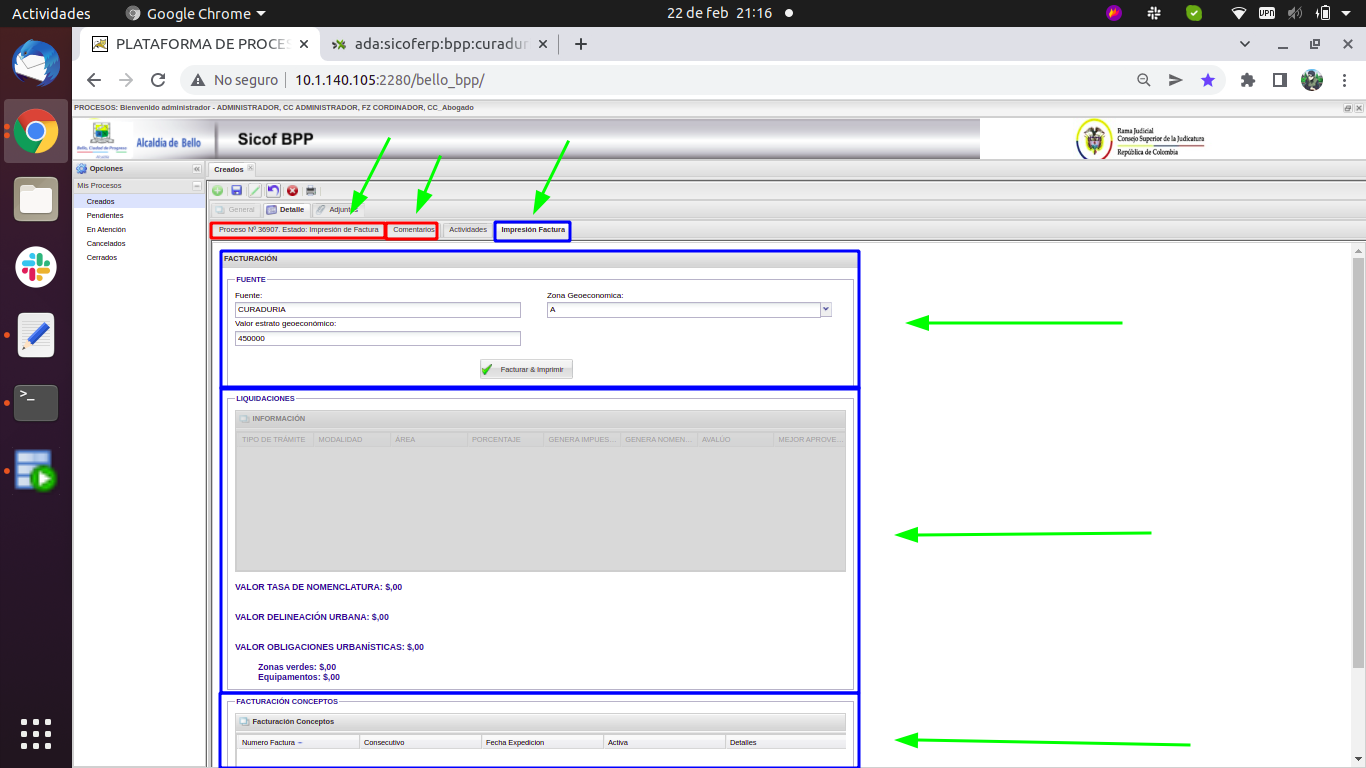Click the green pencil edit icon
Viewport: 1366px width, 768px height.
click(255, 190)
